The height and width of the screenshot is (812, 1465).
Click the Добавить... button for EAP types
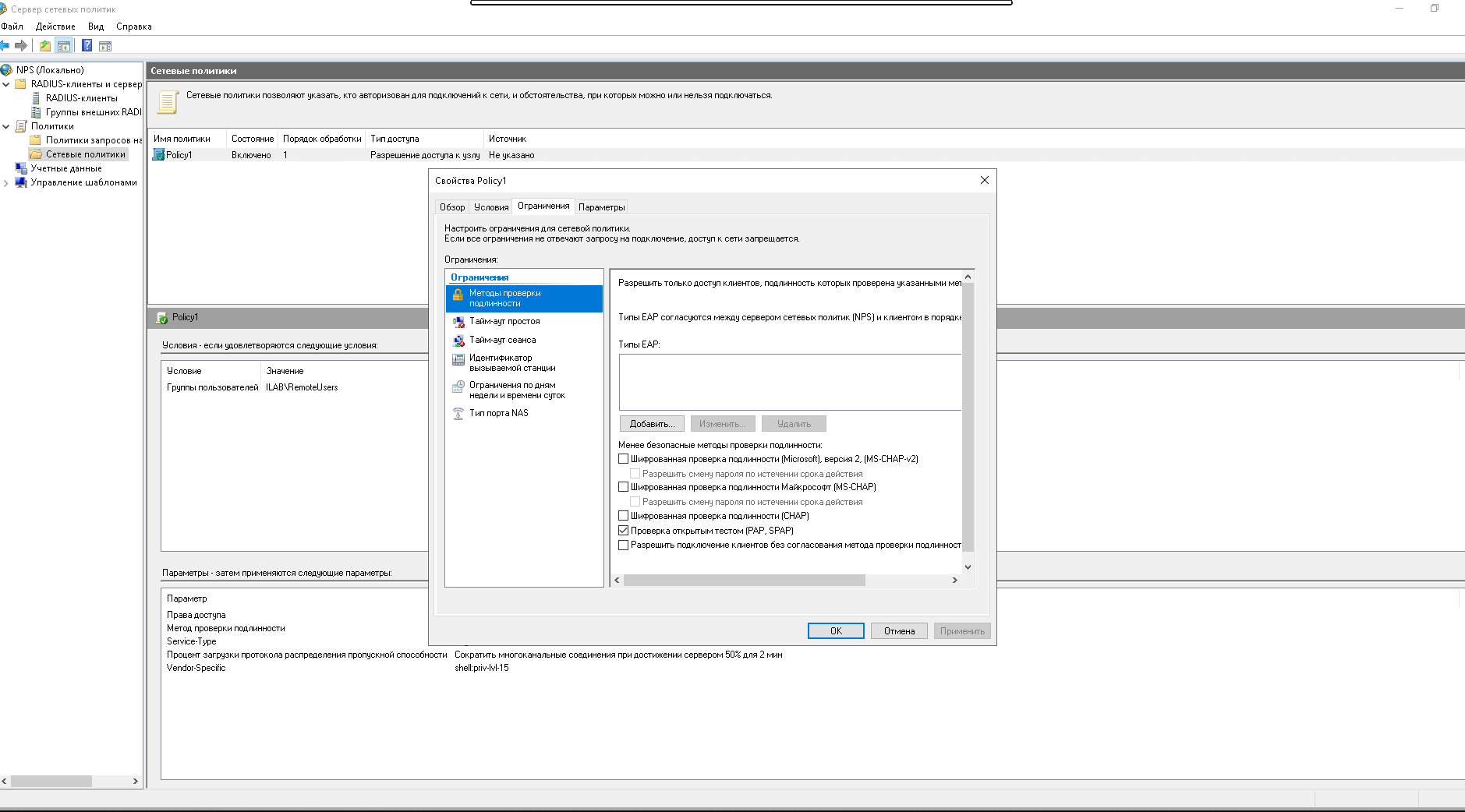(x=652, y=424)
